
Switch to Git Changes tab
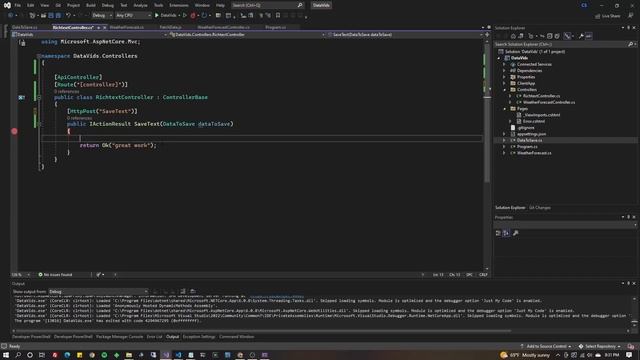pos(540,208)
